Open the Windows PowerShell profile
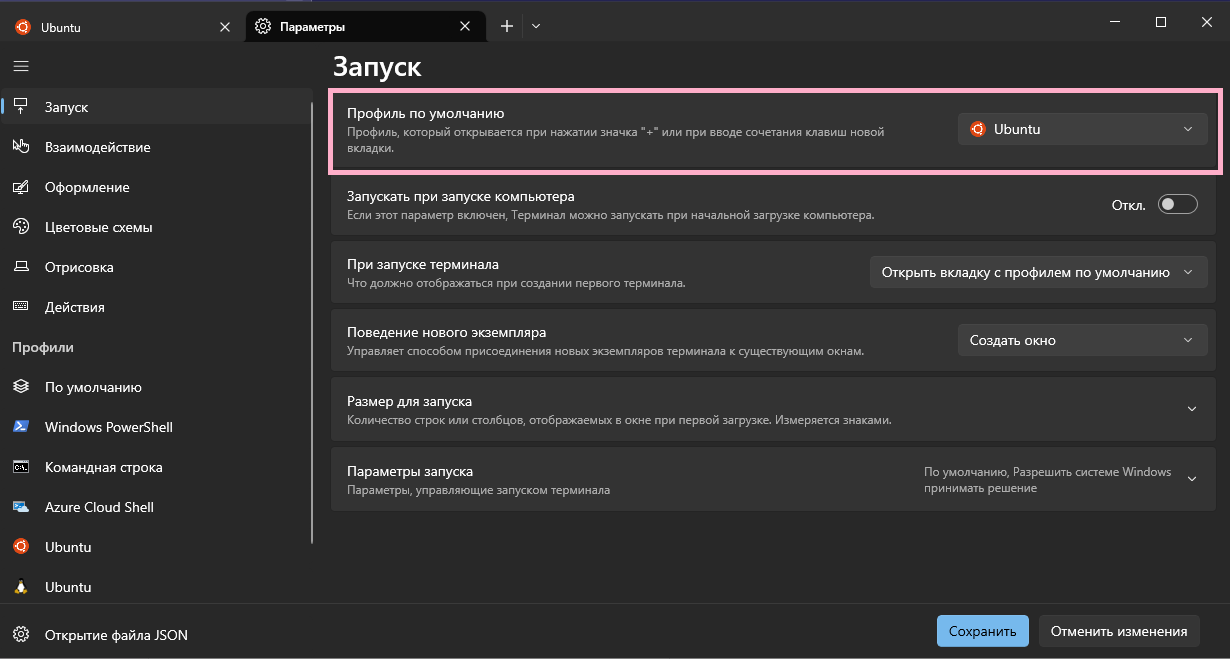1231x659 pixels. click(158, 427)
